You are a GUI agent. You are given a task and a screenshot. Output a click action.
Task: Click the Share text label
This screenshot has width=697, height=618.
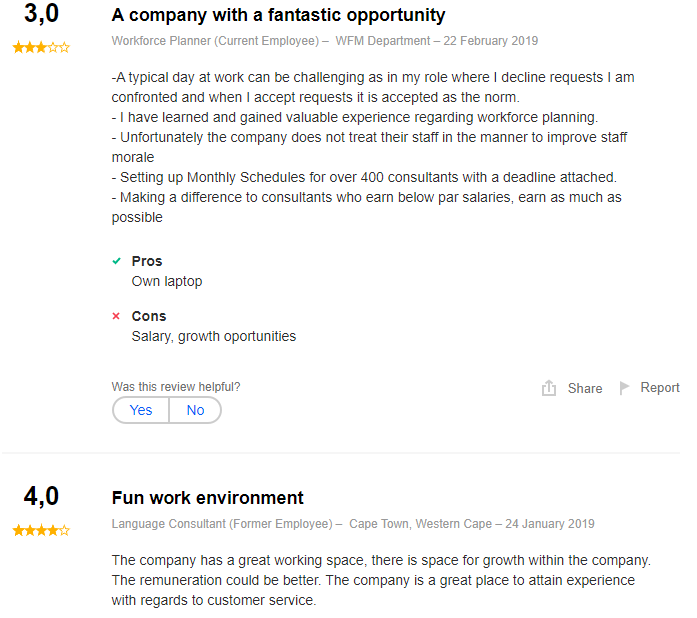click(x=585, y=388)
